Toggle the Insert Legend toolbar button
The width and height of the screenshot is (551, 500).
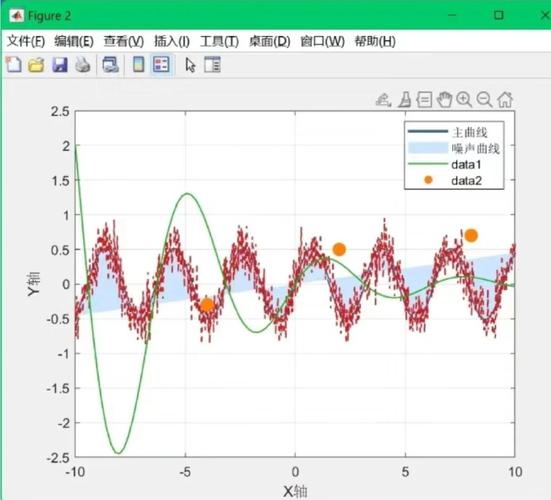[x=161, y=65]
